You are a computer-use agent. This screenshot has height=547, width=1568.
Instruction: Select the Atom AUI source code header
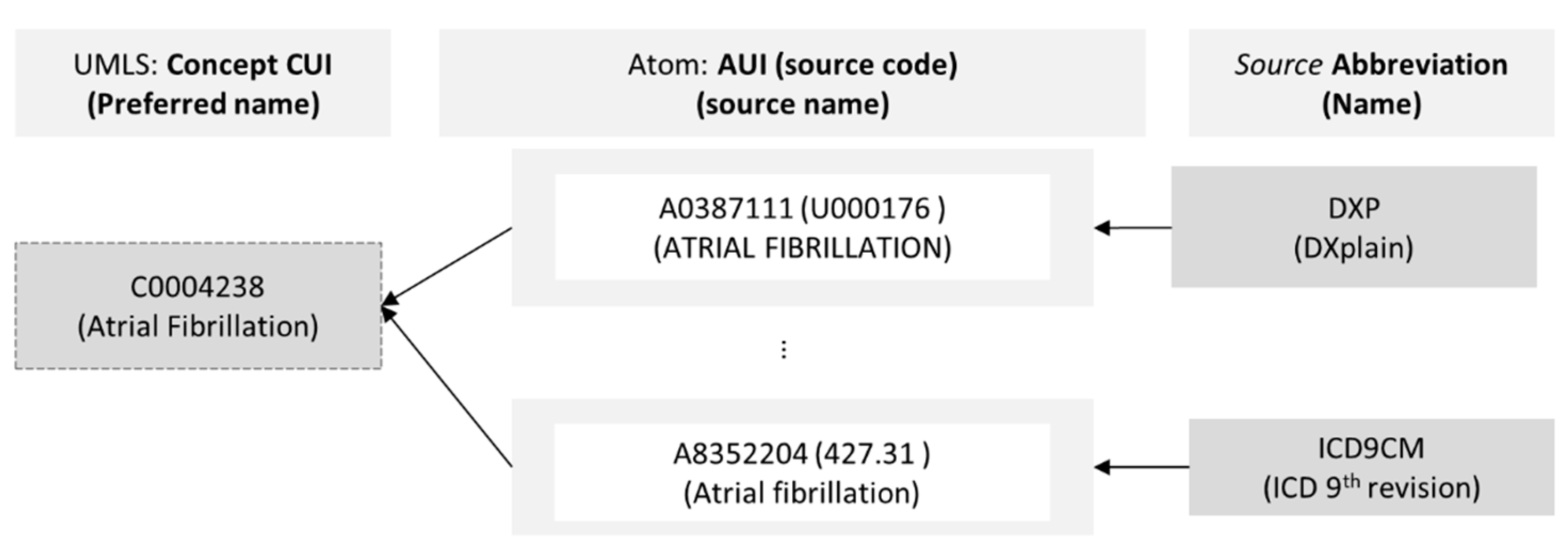point(792,83)
